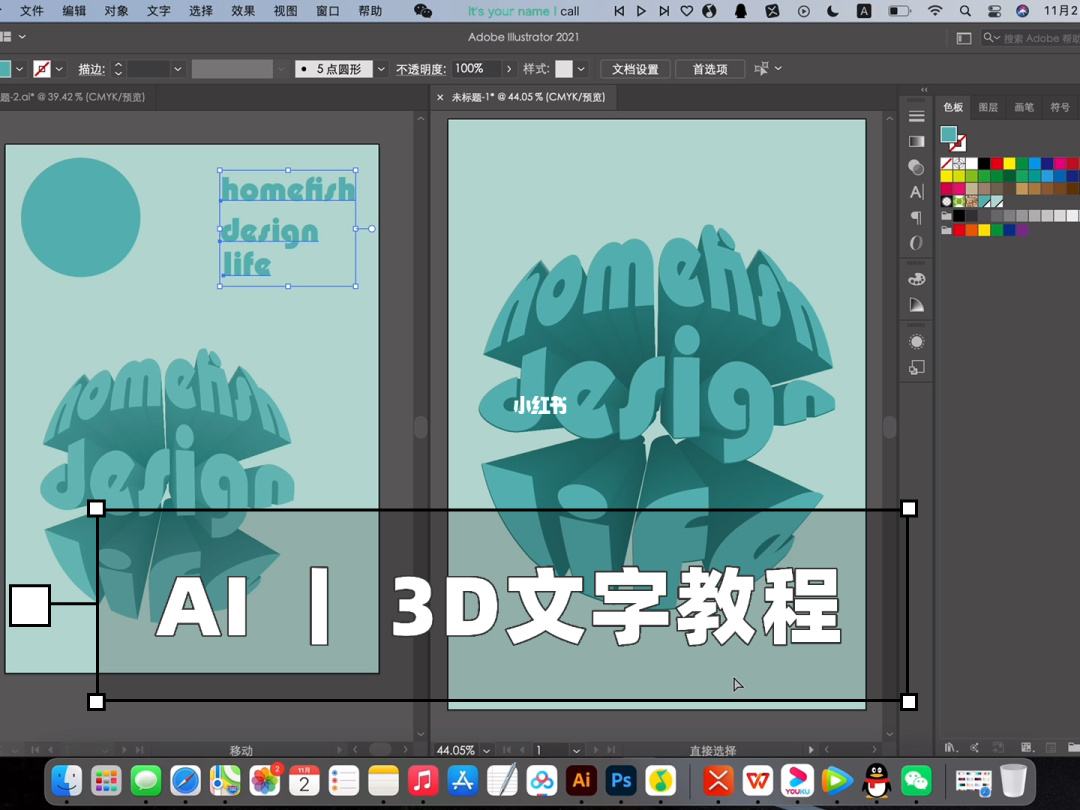
Task: Open QQ penguin app from the Dock
Action: pyautogui.click(x=877, y=780)
